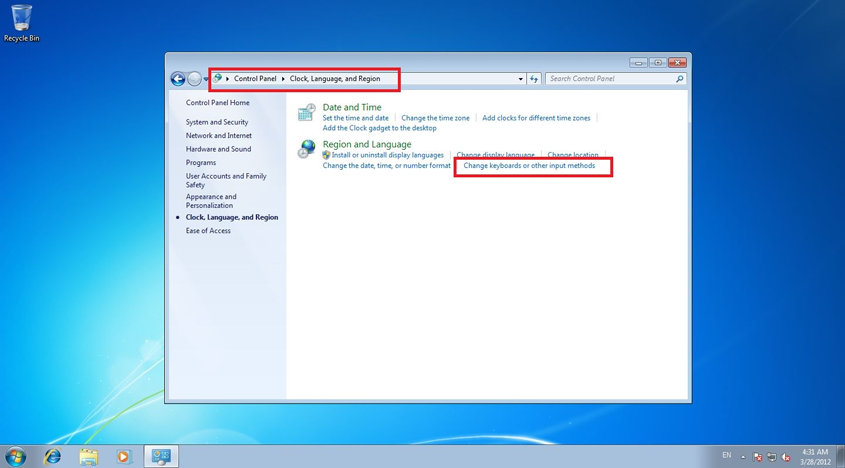
Task: Click Change the date, time, or number format
Action: click(386, 166)
